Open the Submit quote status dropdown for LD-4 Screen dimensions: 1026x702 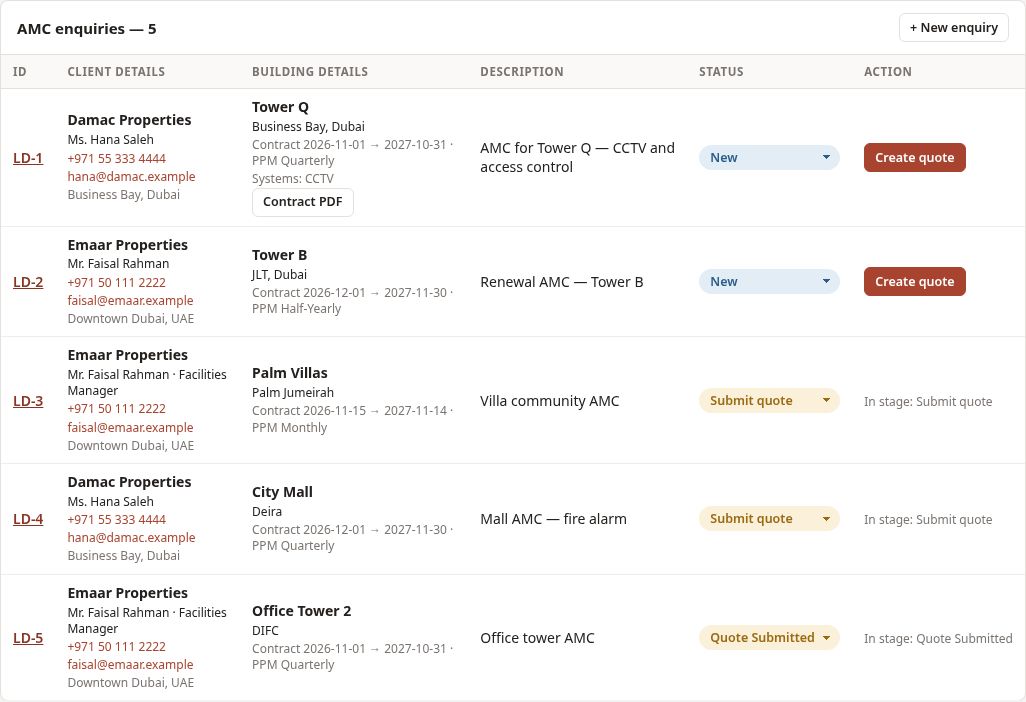(769, 519)
